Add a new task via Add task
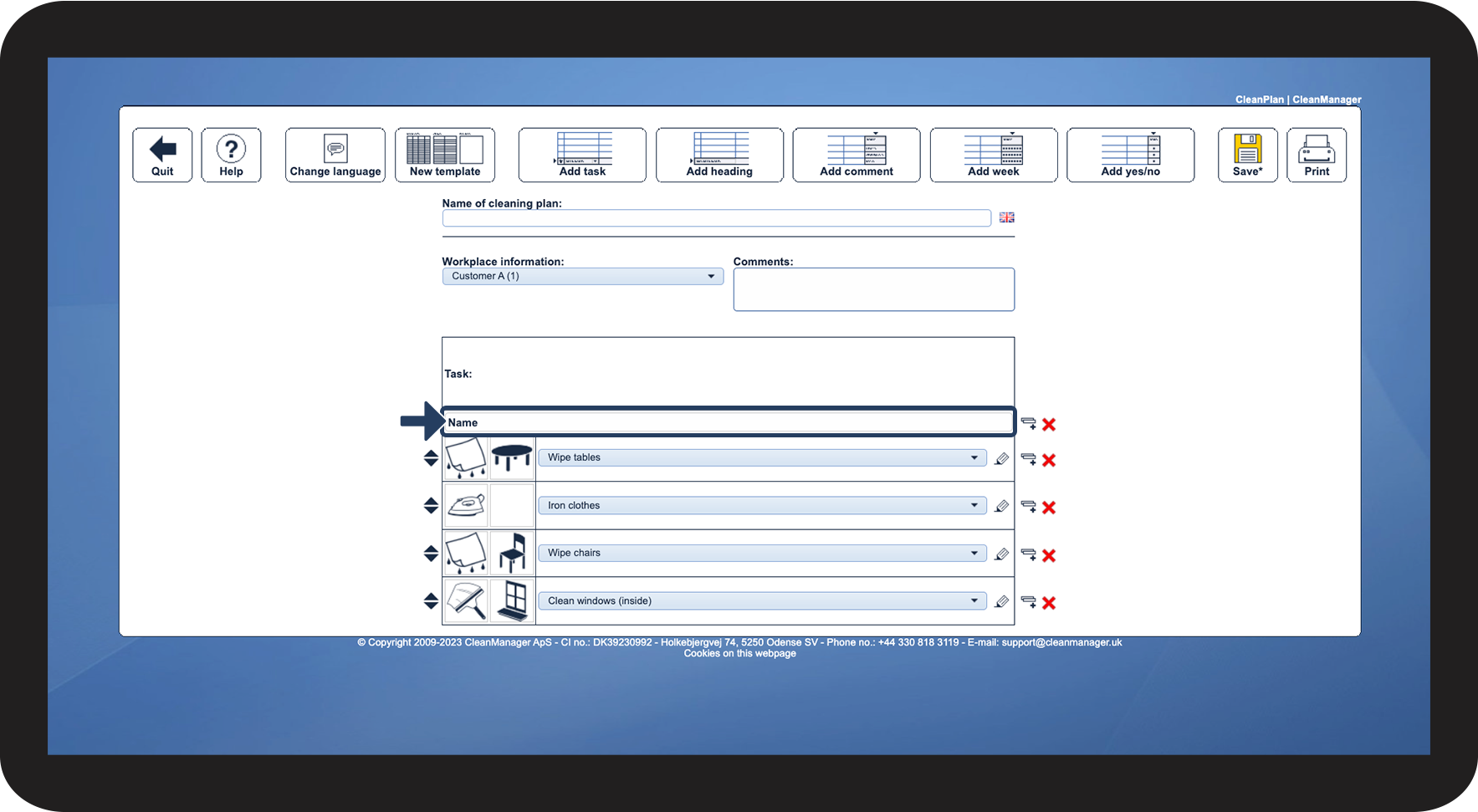1478x812 pixels. click(x=582, y=155)
